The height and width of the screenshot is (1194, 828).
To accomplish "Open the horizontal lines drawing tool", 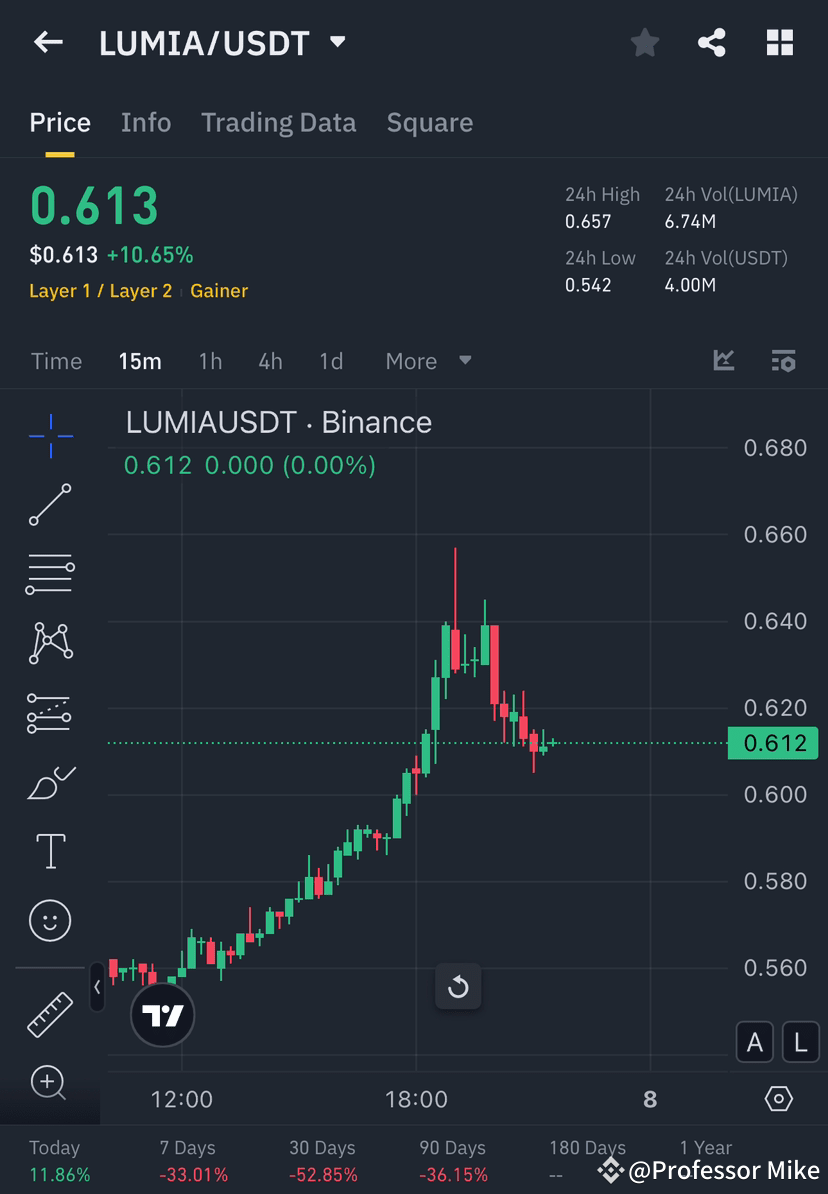I will (50, 574).
